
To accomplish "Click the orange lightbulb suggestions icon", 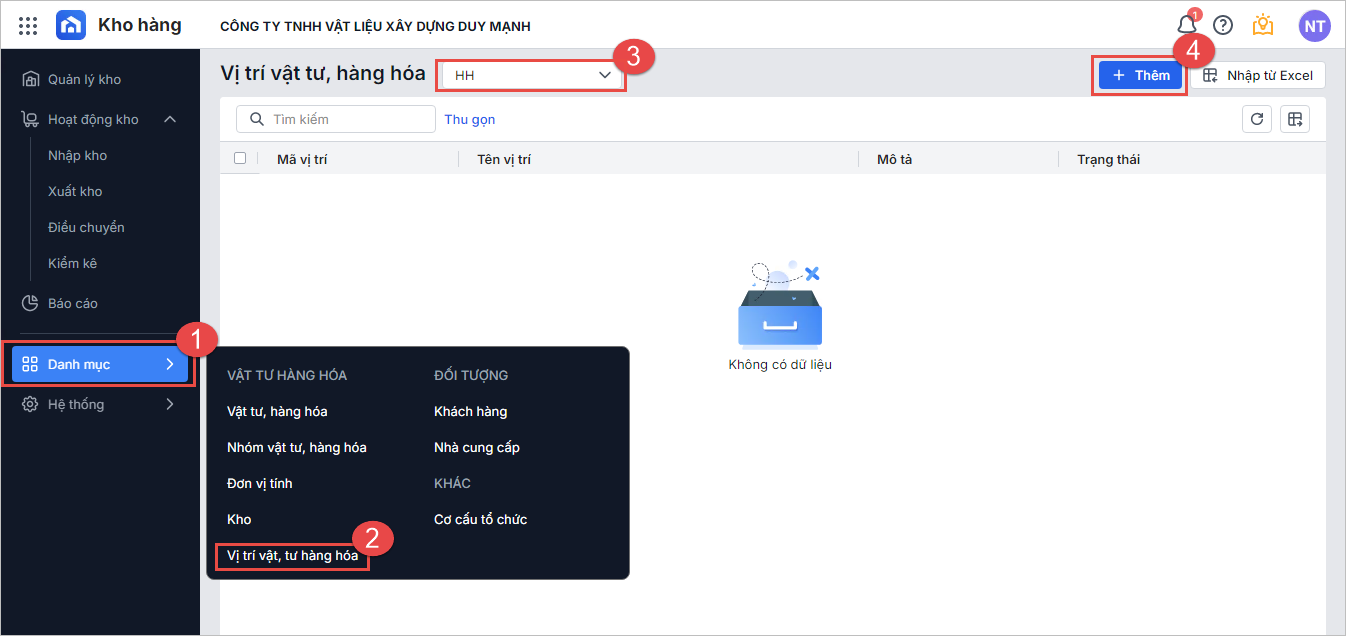I will coord(1263,25).
